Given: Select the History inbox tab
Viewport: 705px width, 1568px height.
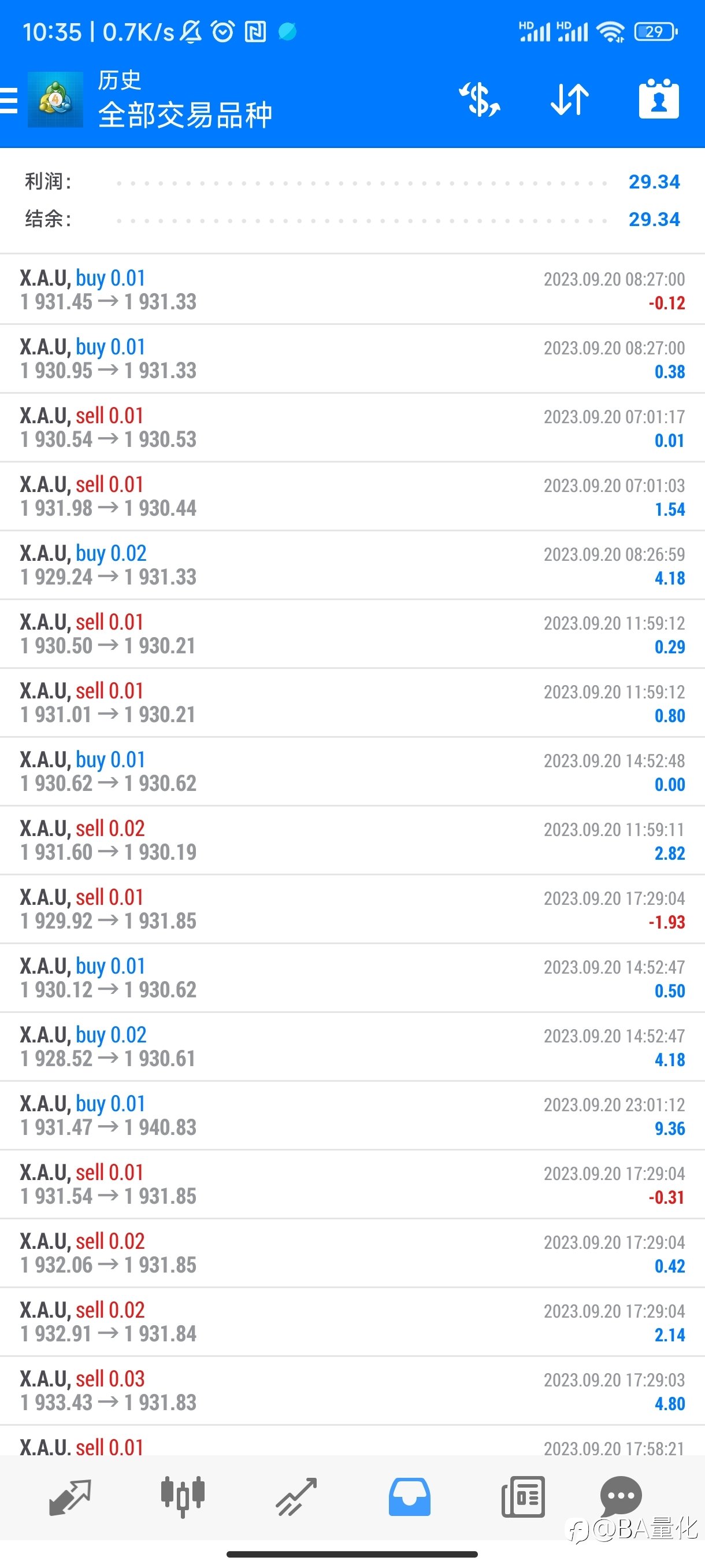Looking at the screenshot, I should 409,1497.
